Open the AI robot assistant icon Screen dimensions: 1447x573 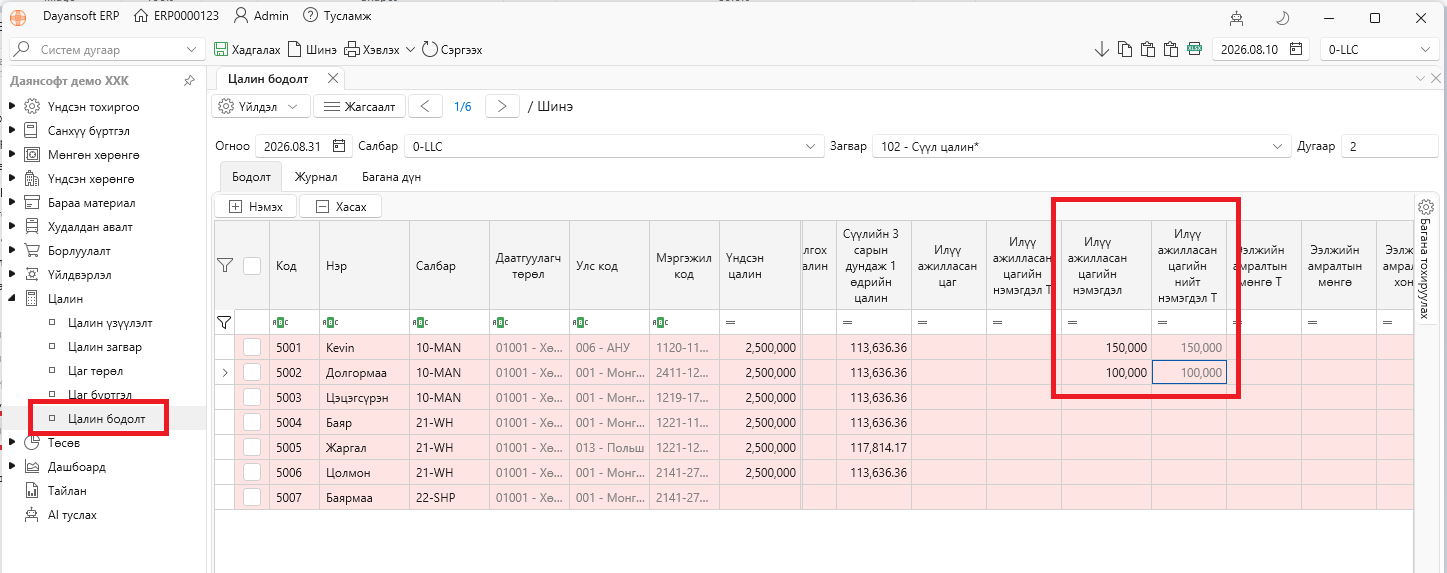point(1237,17)
